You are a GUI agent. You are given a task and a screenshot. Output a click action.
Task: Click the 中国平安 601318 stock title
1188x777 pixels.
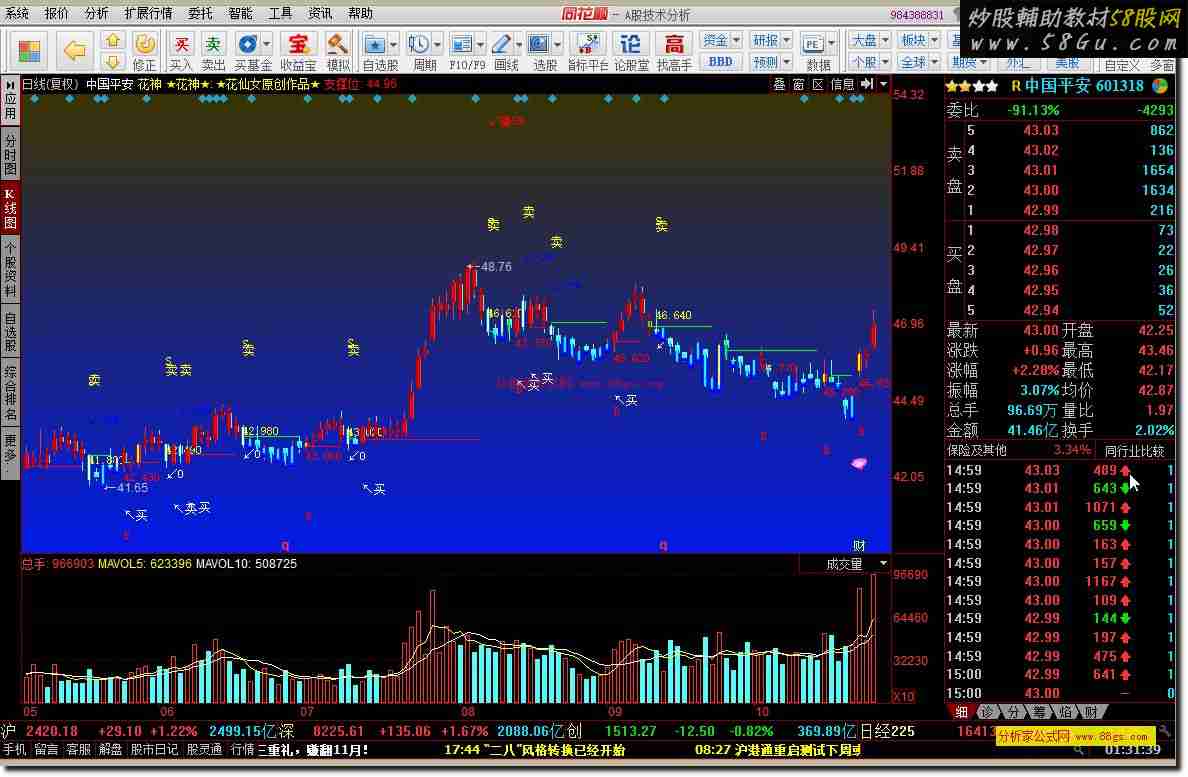pos(1084,86)
